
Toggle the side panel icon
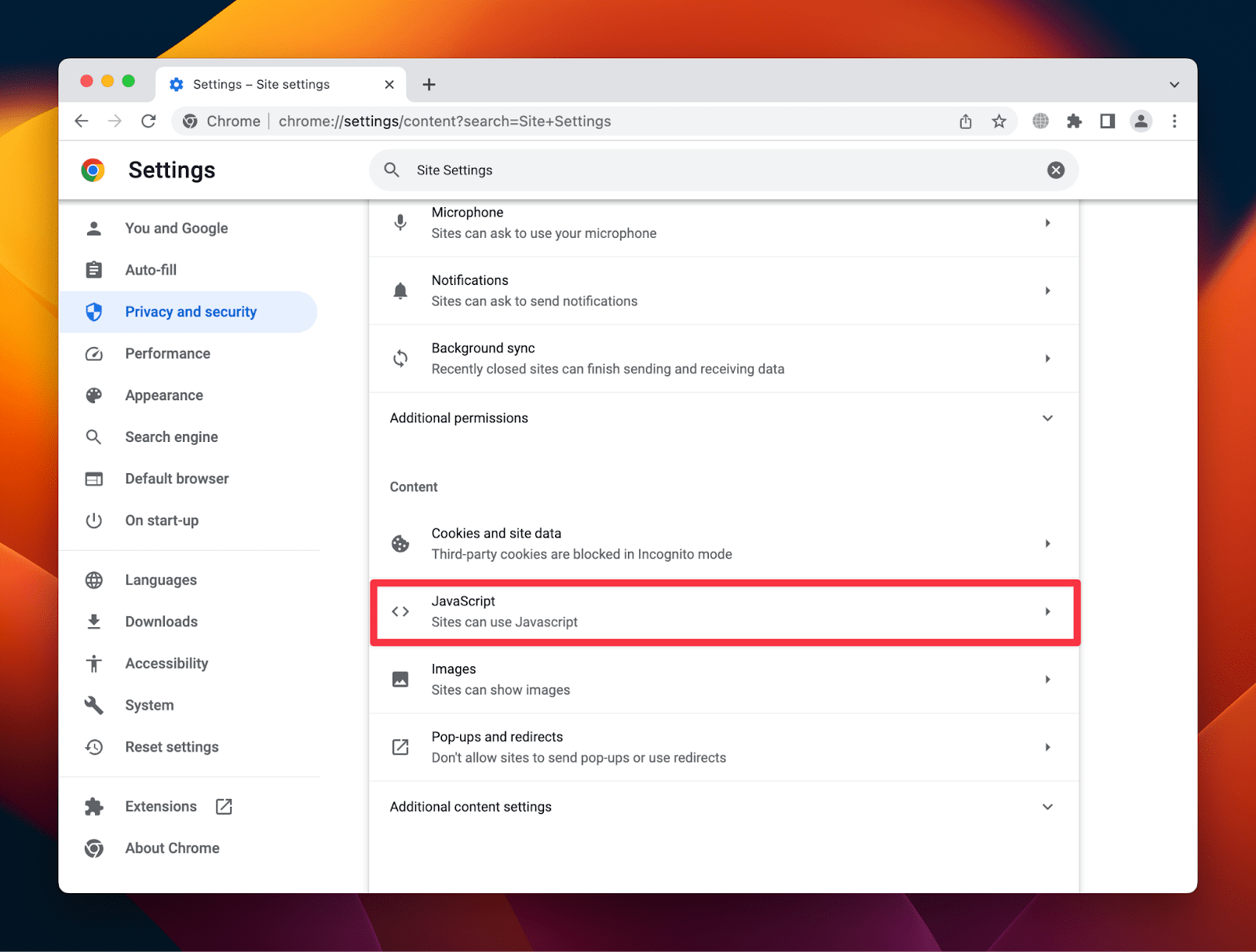tap(1108, 121)
